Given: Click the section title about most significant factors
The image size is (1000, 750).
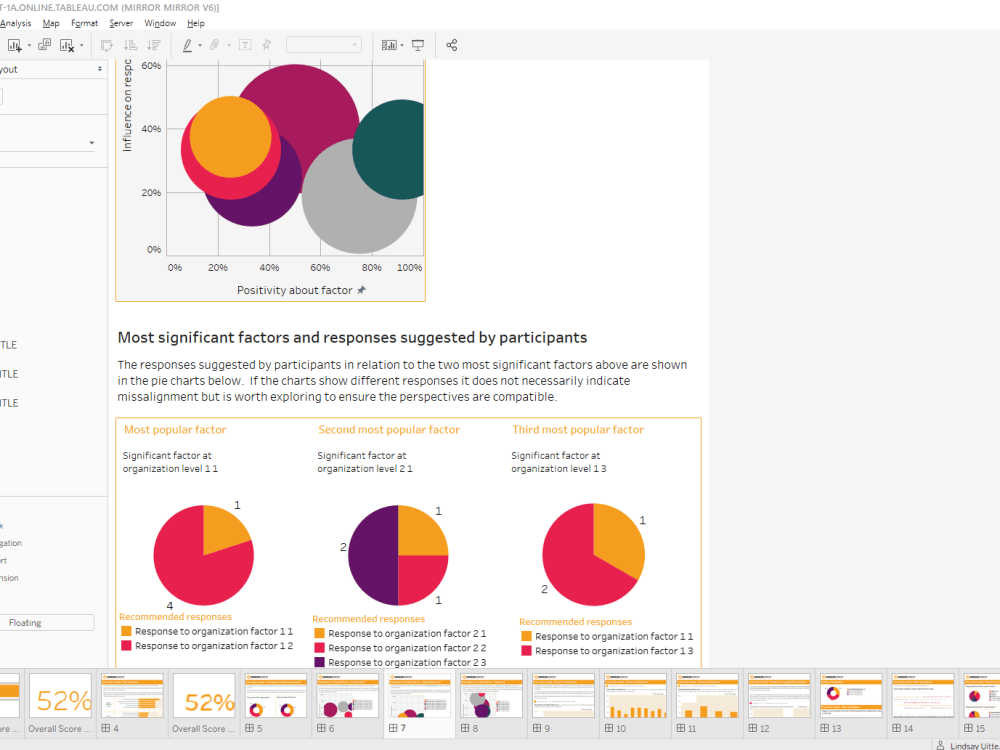Looking at the screenshot, I should 353,337.
